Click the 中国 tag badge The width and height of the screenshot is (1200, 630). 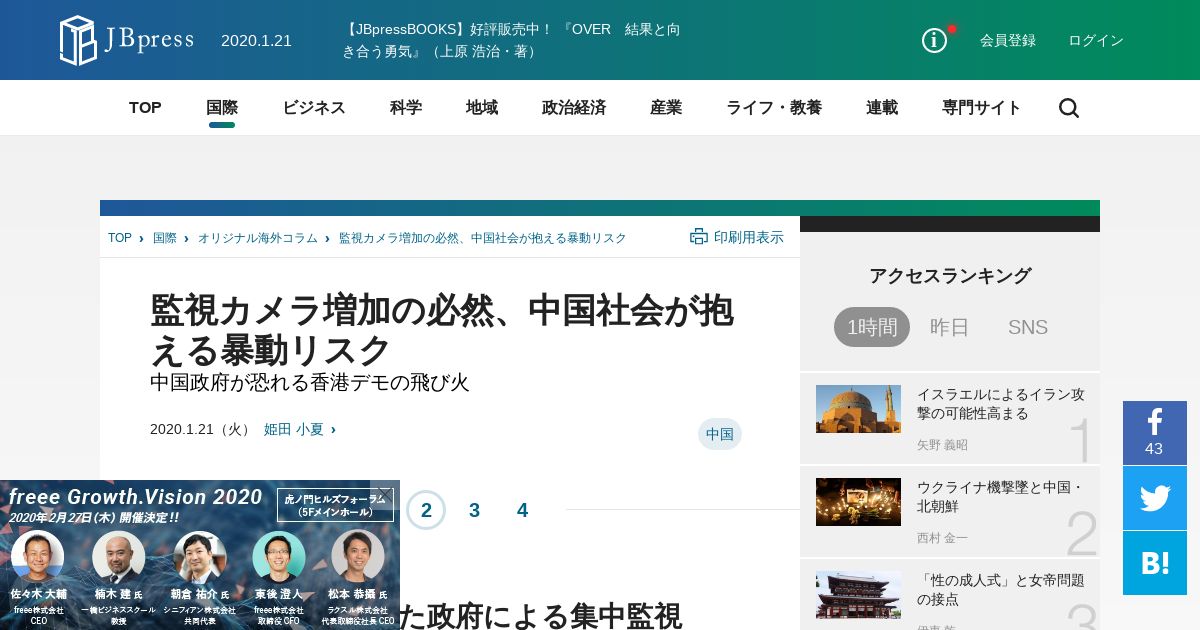720,434
